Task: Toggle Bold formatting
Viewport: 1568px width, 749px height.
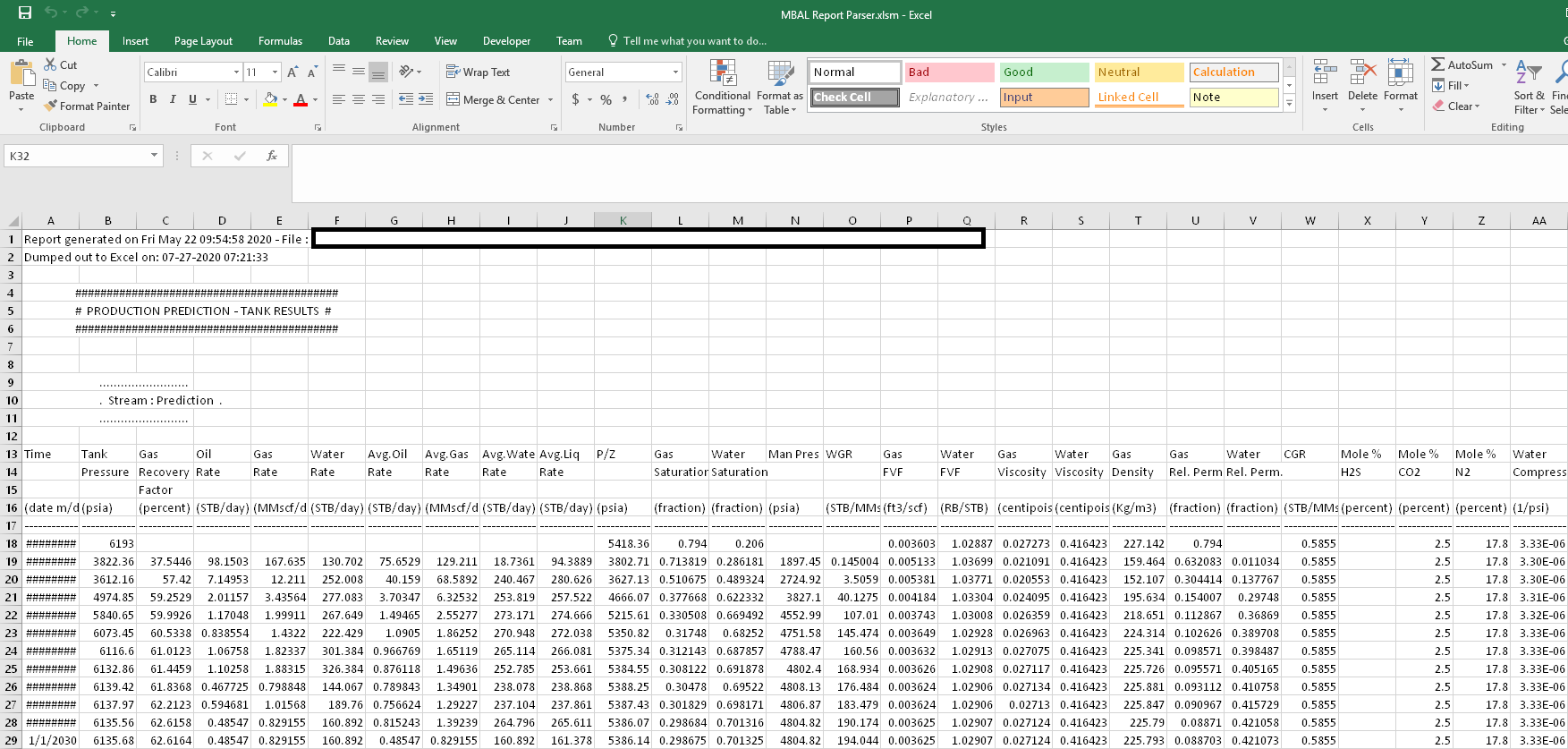Action: point(153,99)
